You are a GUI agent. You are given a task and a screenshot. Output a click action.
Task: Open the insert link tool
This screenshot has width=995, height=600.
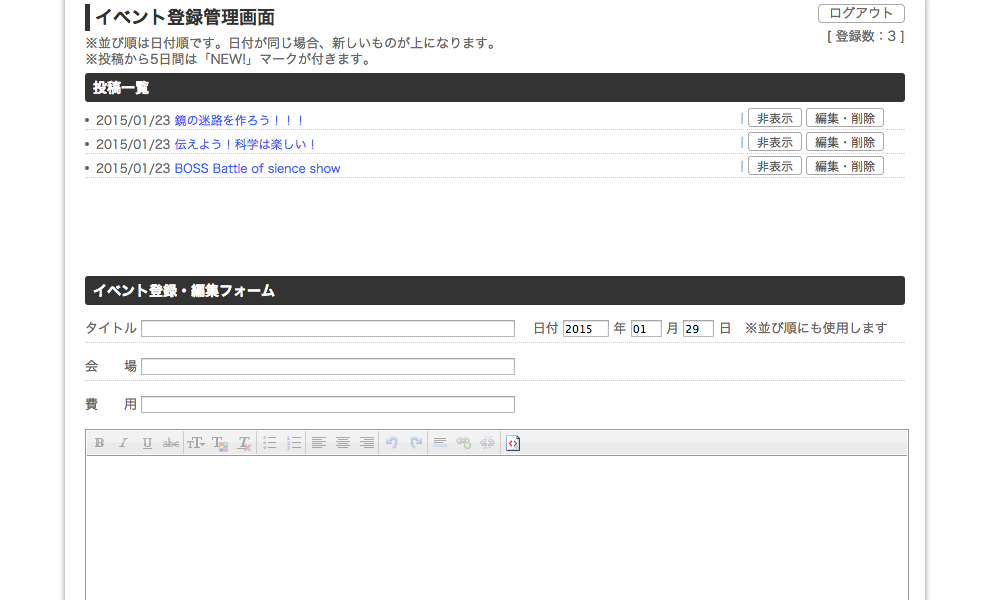464,443
